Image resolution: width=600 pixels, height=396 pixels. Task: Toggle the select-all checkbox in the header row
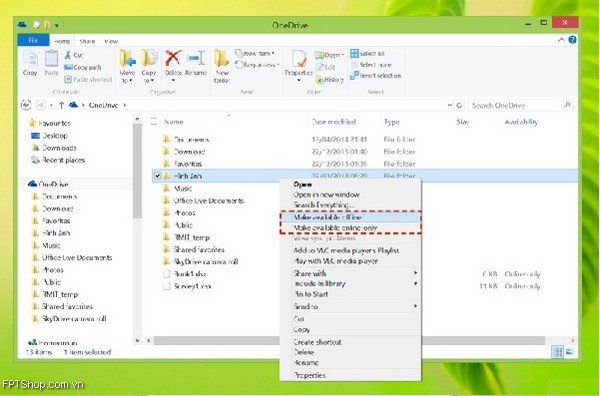(x=153, y=122)
